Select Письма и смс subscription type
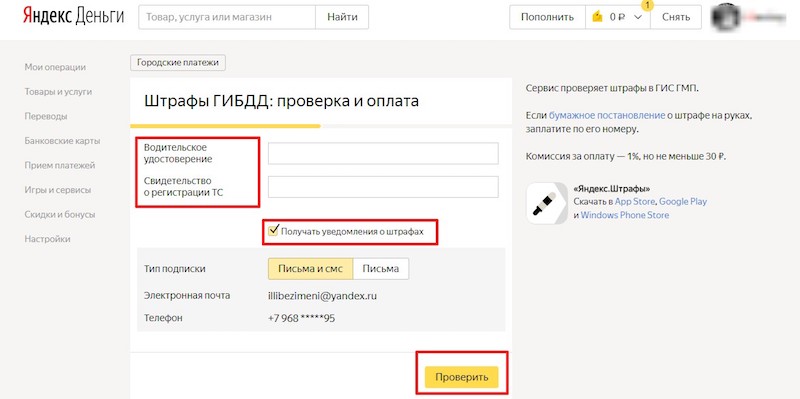Image resolution: width=800 pixels, height=399 pixels. (311, 268)
